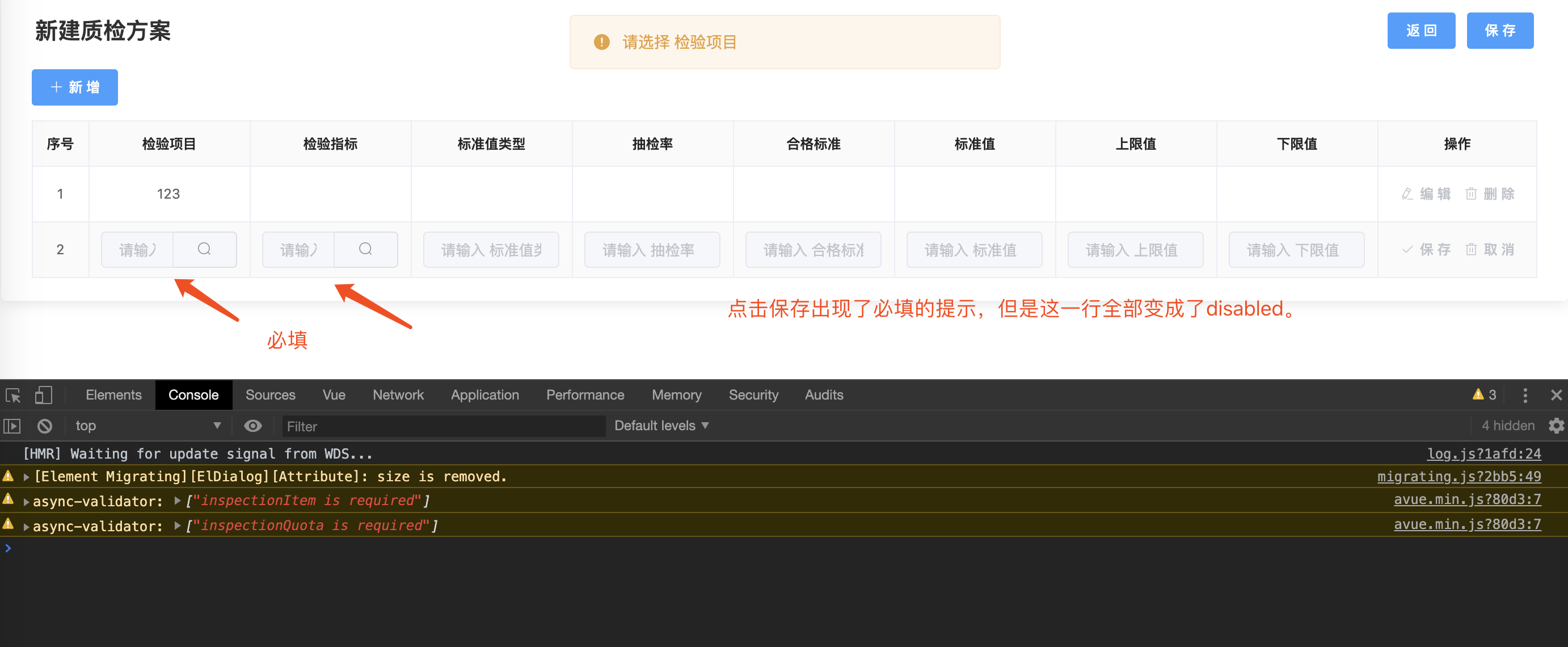Click the 请输入 下限值 field
Viewport: 1568px width, 647px height.
[x=1296, y=250]
